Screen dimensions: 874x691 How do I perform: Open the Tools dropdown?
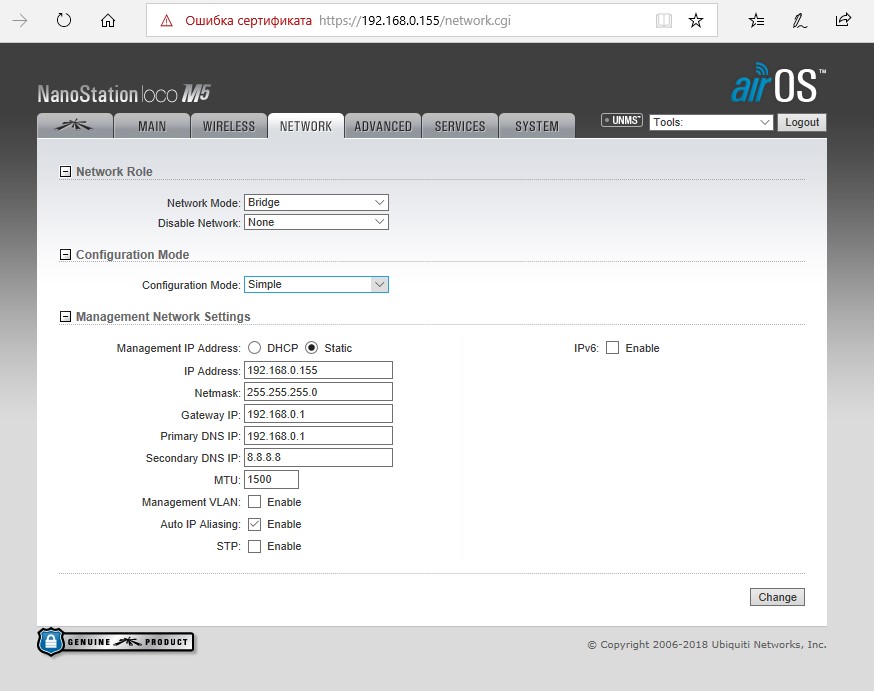tap(711, 122)
